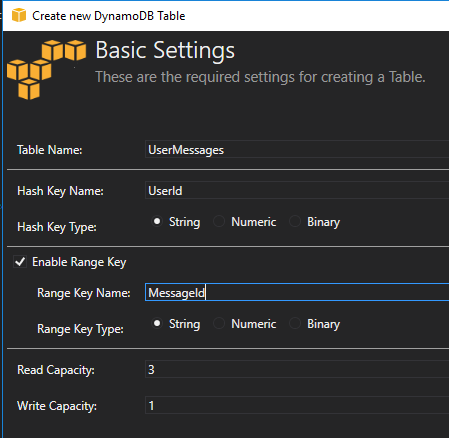Uncheck the Enable Range Key checkbox
449x438 pixels.
coord(20,262)
